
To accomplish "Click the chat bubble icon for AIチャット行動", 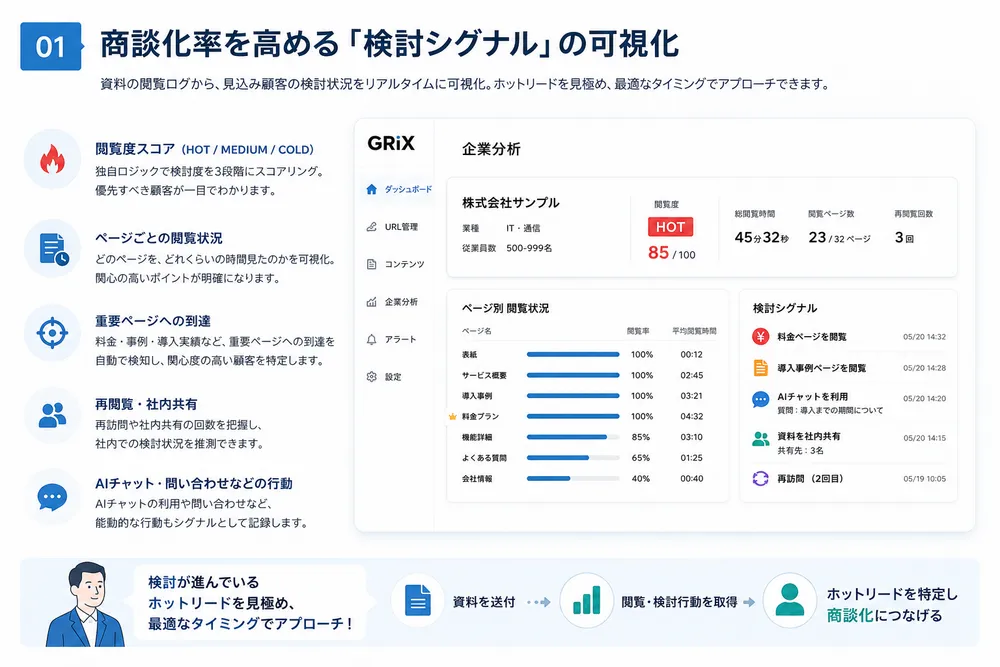I will (52, 497).
